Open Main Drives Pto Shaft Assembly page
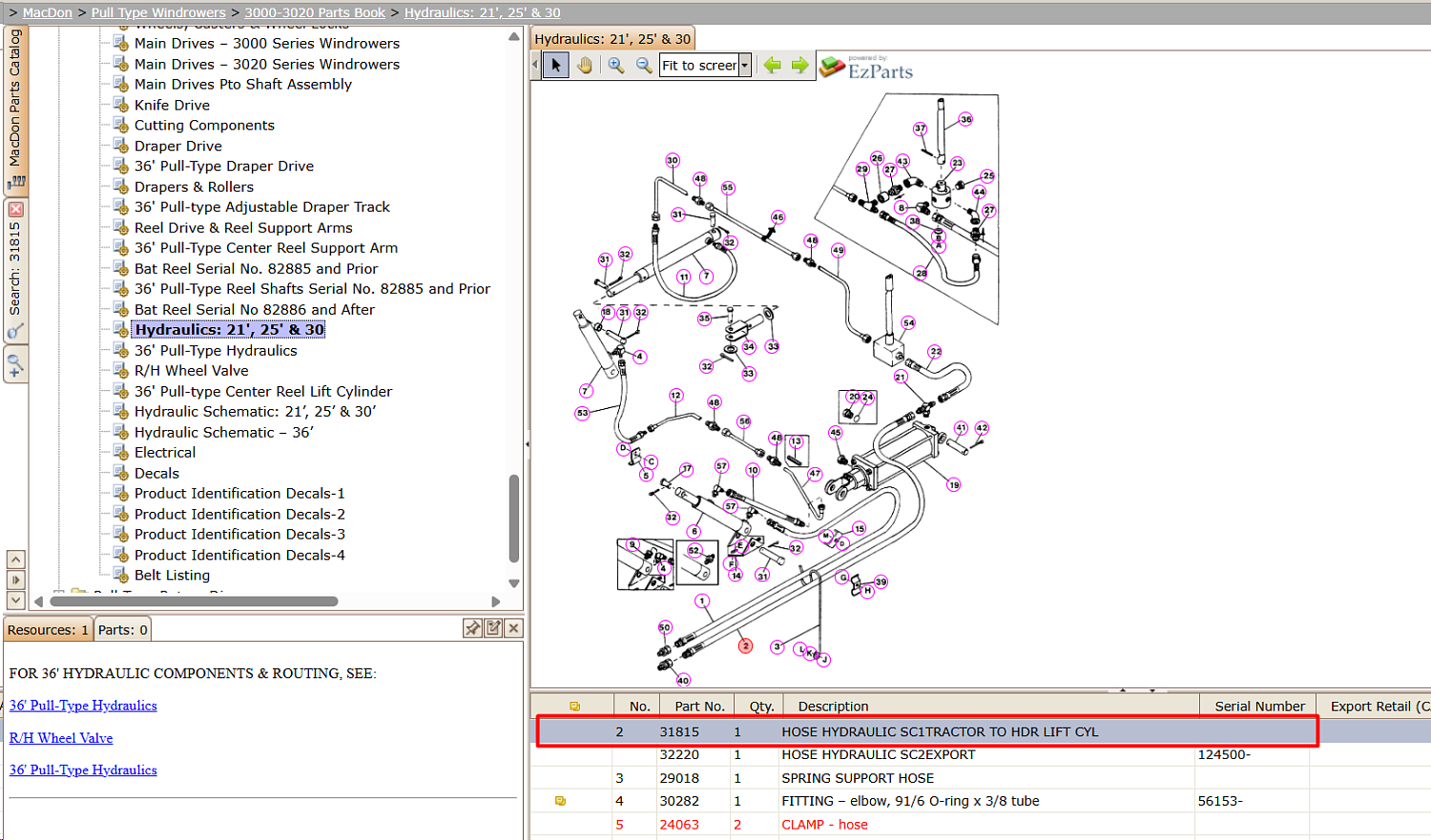The image size is (1431, 840). 243,85
